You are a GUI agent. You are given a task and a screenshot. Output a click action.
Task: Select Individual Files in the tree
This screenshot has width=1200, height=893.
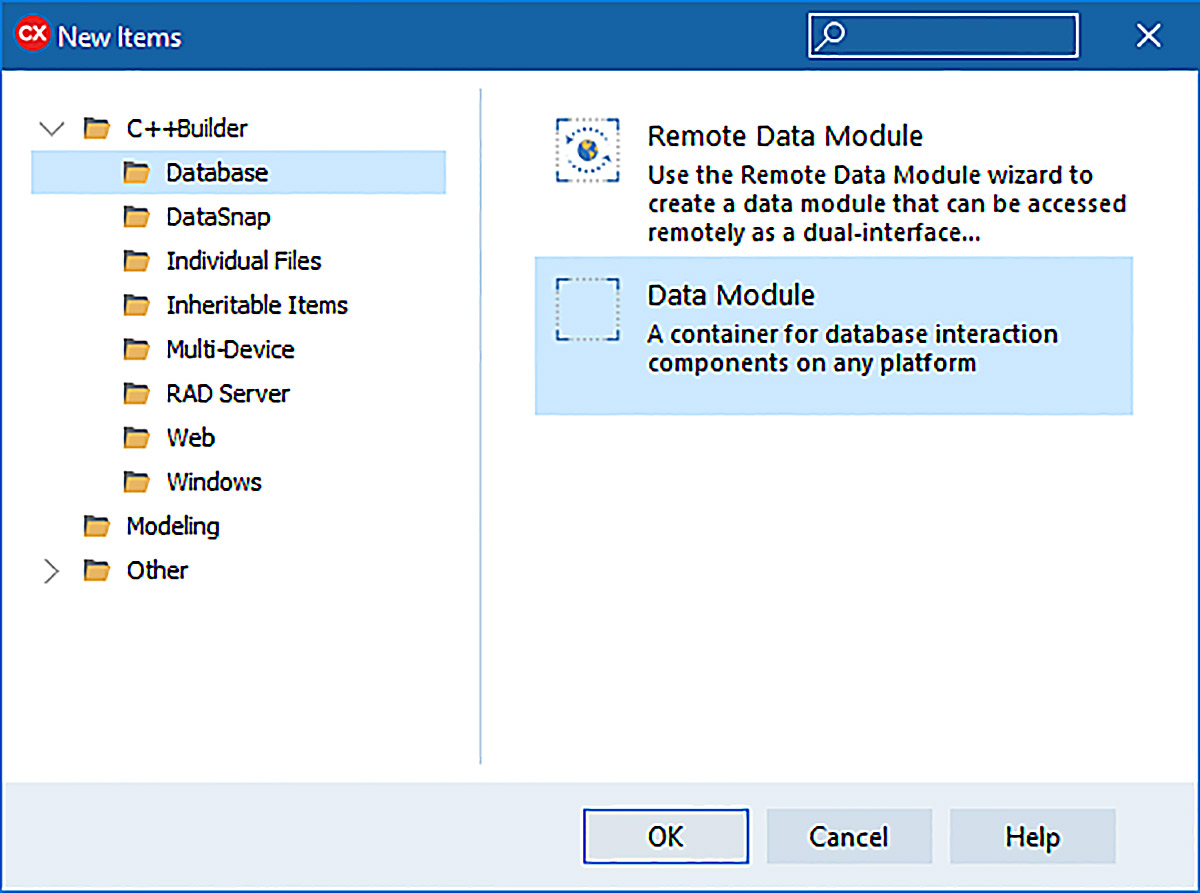point(244,261)
